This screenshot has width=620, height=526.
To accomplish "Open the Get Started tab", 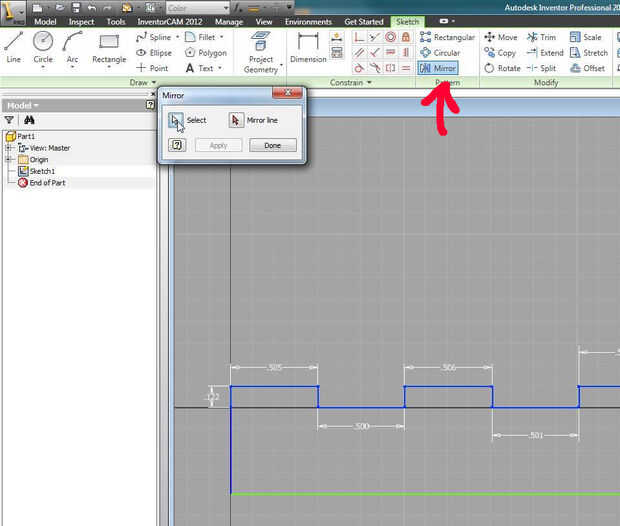I will pos(364,22).
